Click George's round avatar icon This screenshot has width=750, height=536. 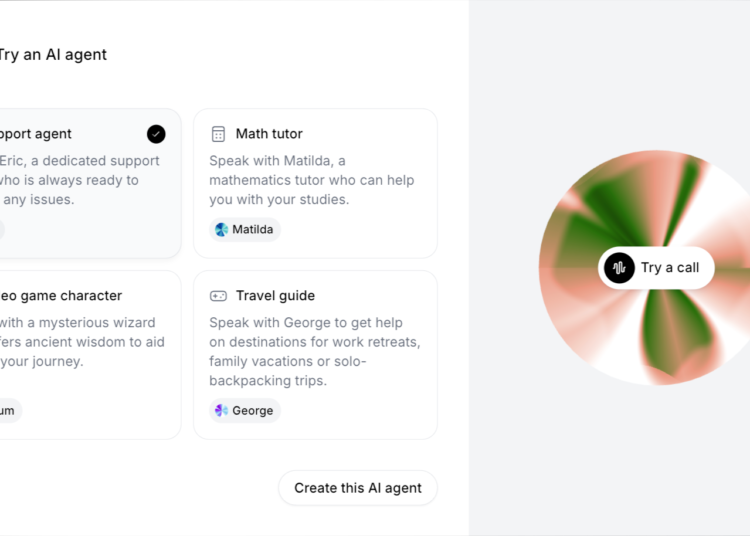[222, 411]
